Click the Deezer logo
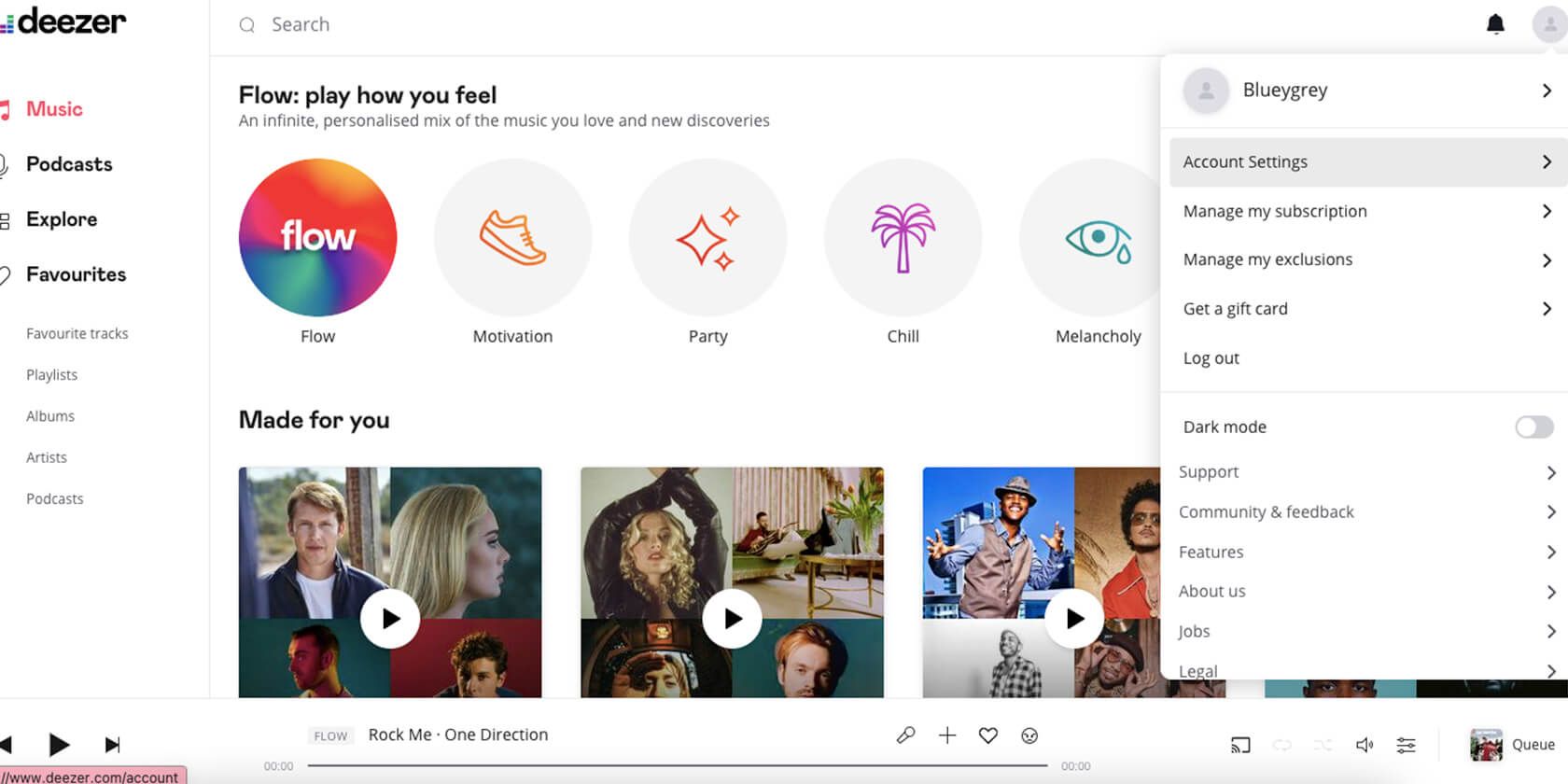Viewport: 1568px width, 784px height. tap(63, 21)
